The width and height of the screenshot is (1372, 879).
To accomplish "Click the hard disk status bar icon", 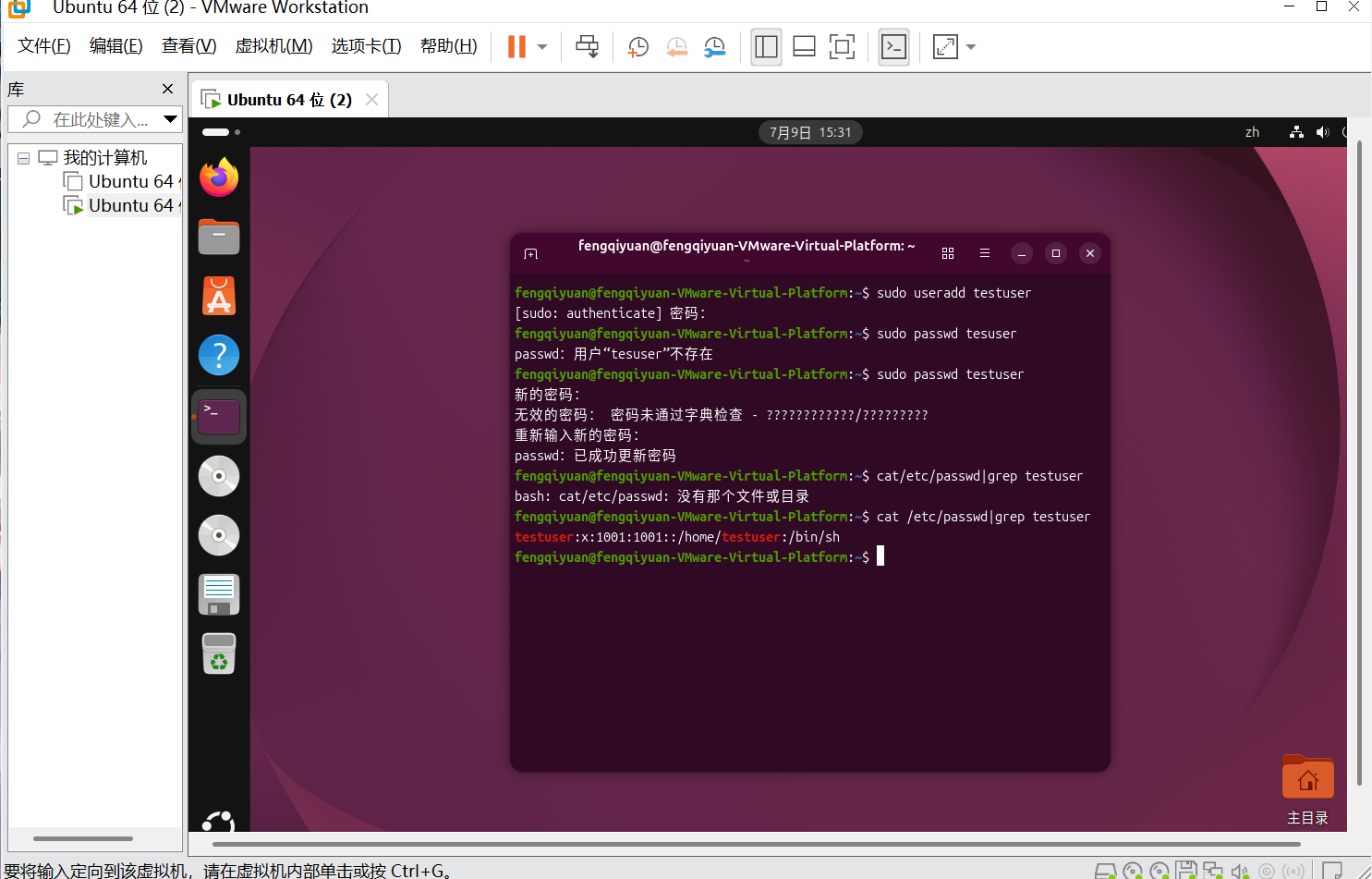I will pyautogui.click(x=1105, y=871).
